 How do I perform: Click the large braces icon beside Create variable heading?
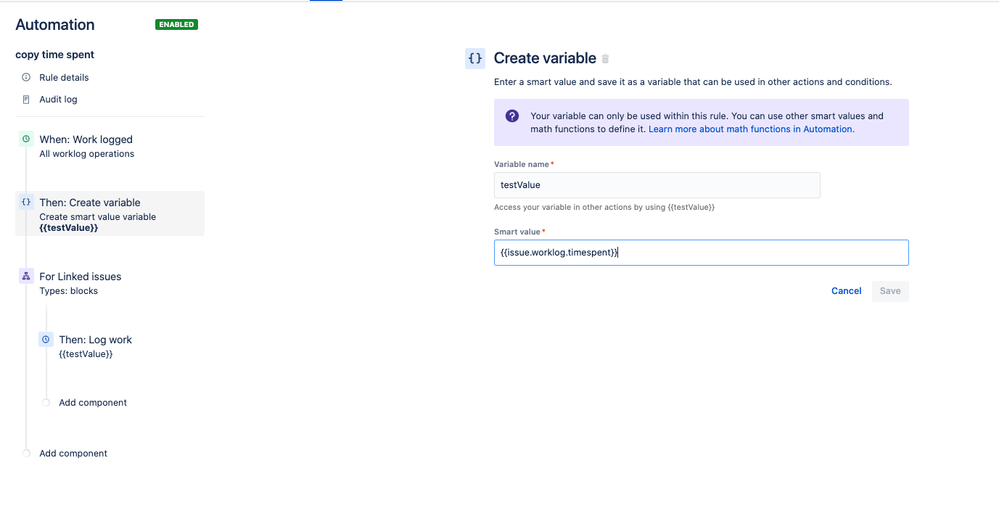tap(475, 59)
